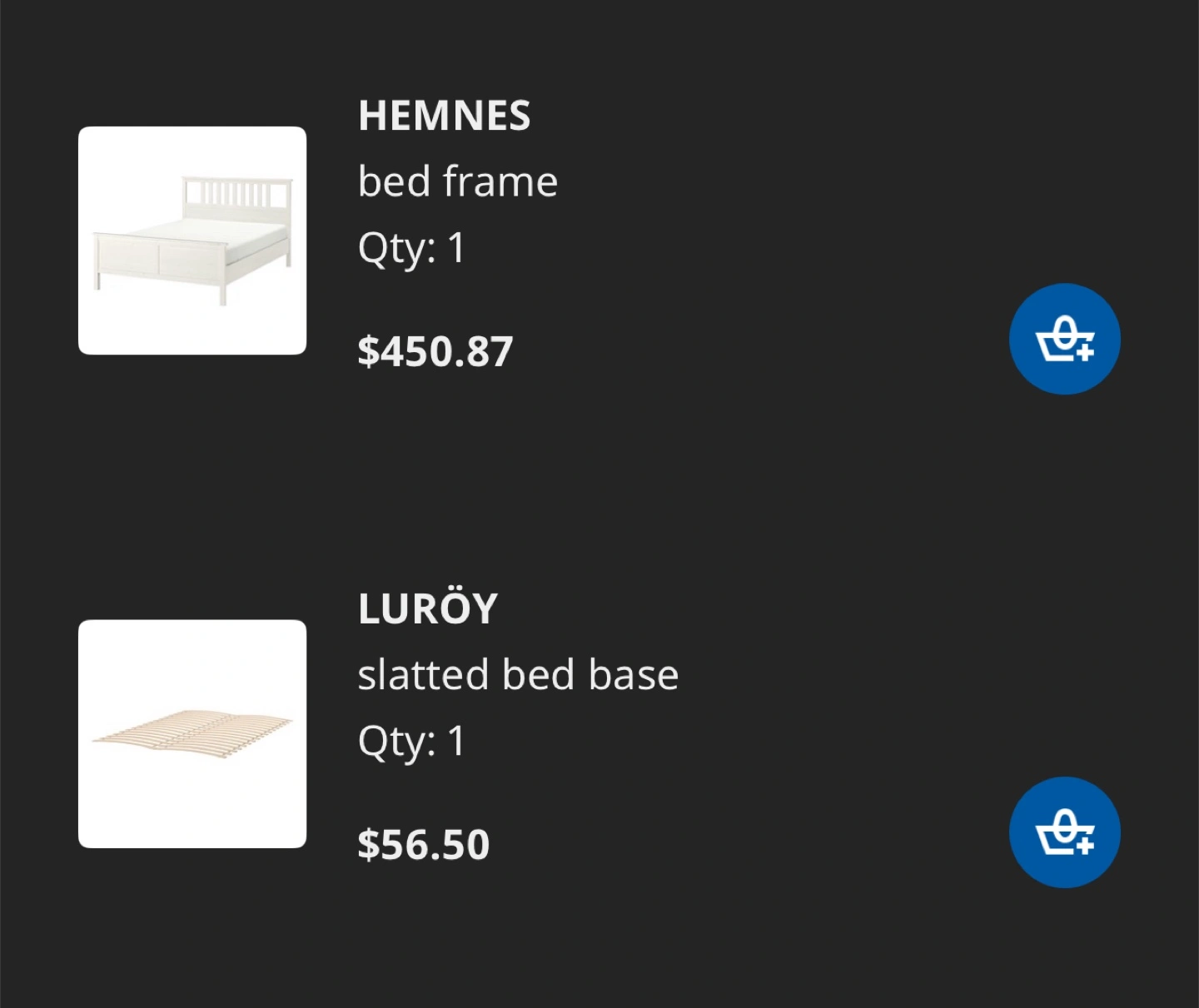The image size is (1199, 1008).
Task: Select the Qty: 1 label under slatted bed base
Action: (x=411, y=742)
